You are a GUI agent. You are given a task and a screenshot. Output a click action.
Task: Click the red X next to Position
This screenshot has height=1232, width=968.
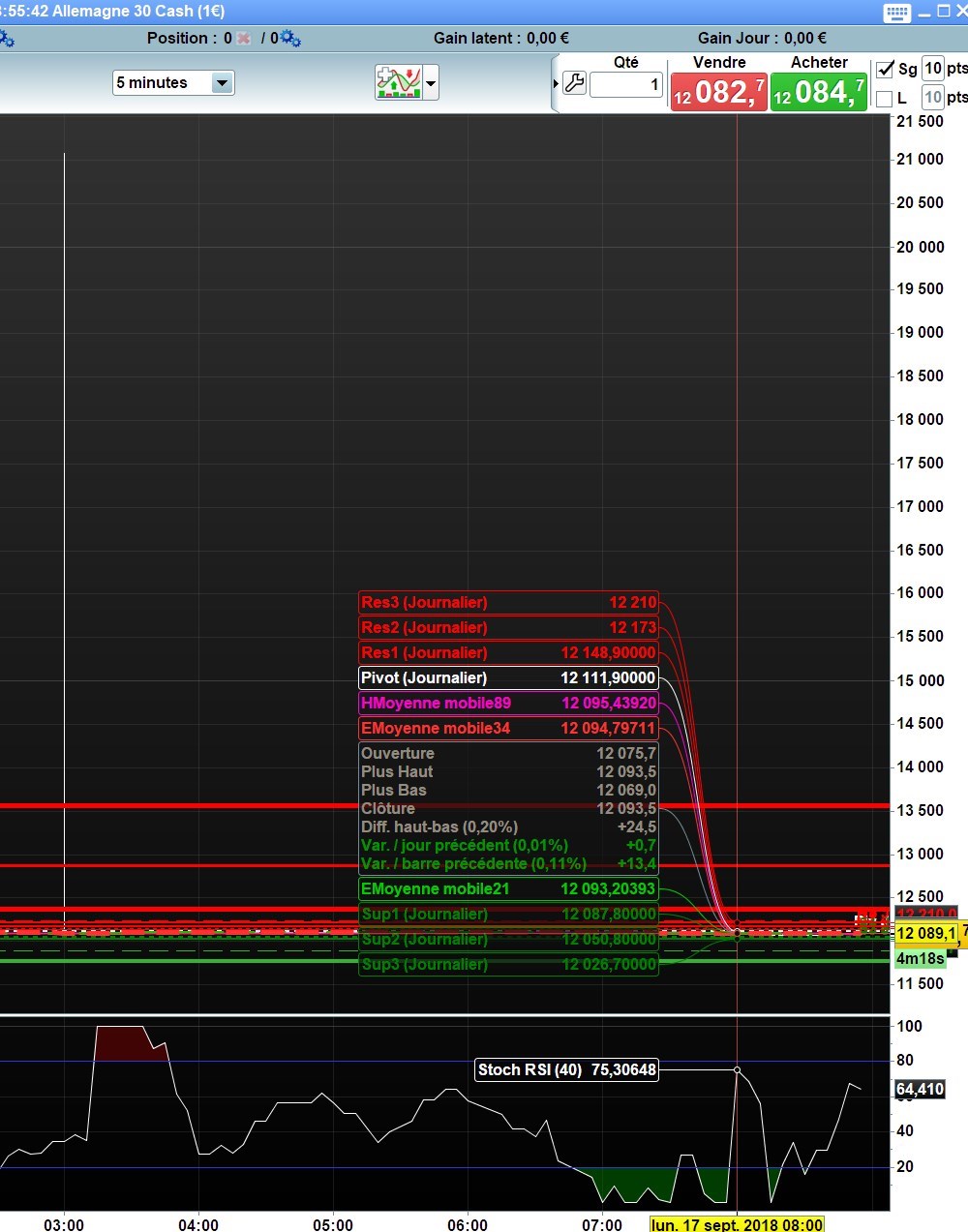pyautogui.click(x=244, y=39)
